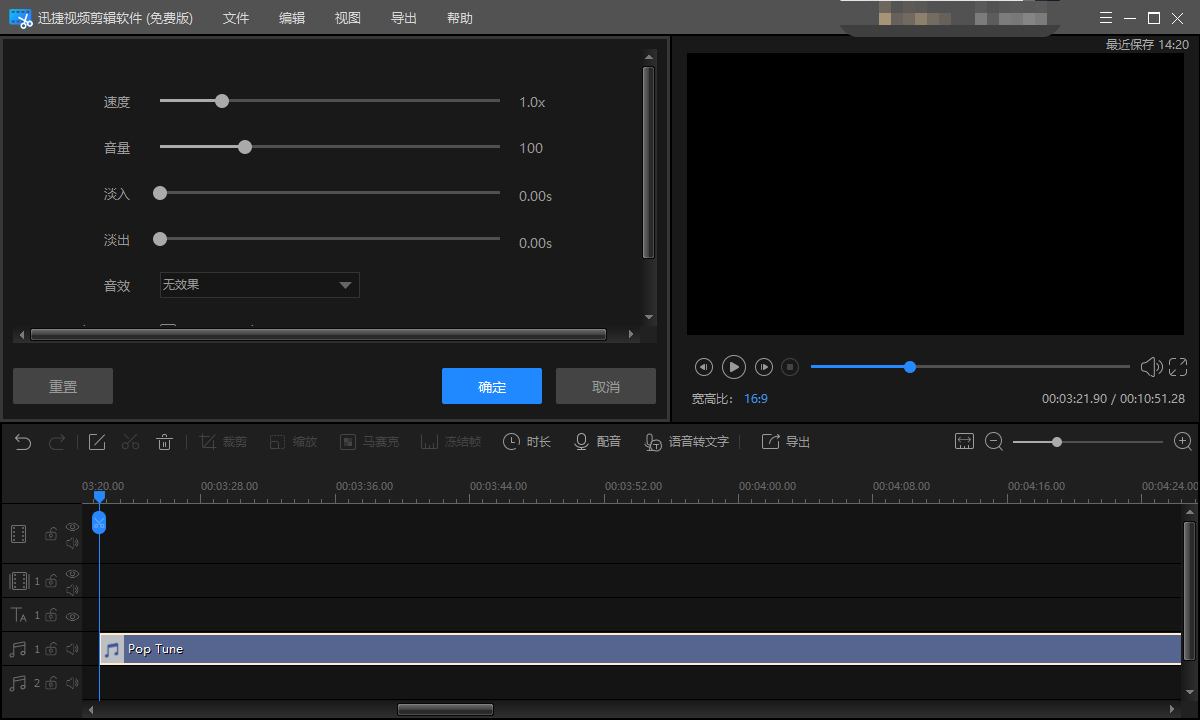Image resolution: width=1200 pixels, height=720 pixels.
Task: Mute overlay track 1 audio
Action: pyautogui.click(x=72, y=590)
